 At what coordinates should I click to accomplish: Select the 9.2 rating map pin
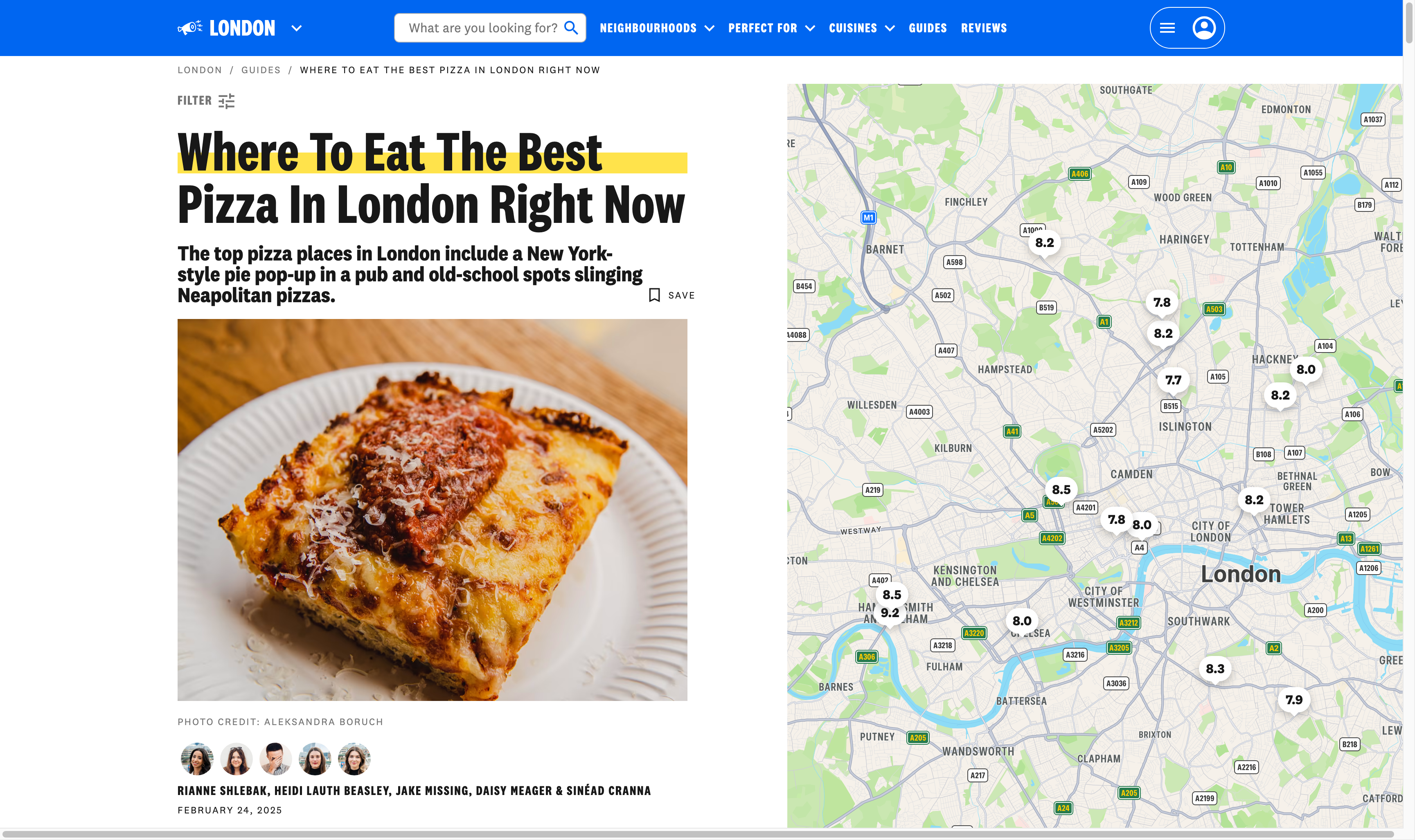(890, 613)
